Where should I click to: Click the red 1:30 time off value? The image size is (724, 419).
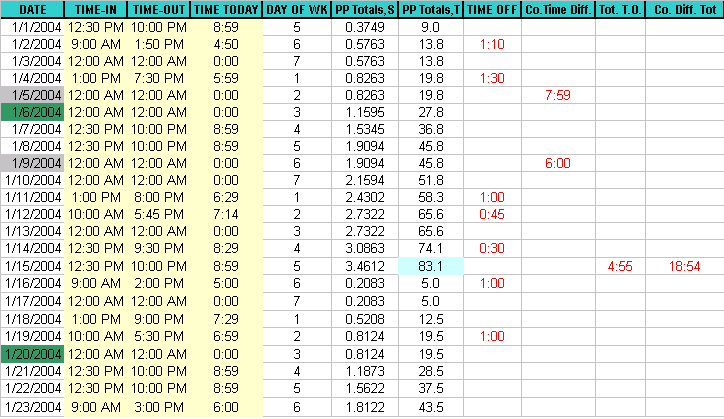(x=493, y=78)
